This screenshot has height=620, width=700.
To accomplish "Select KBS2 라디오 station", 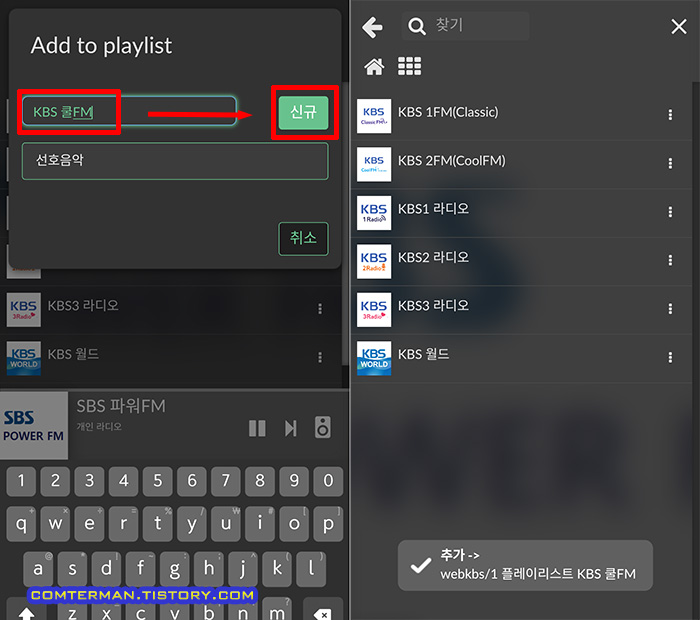I will point(521,261).
